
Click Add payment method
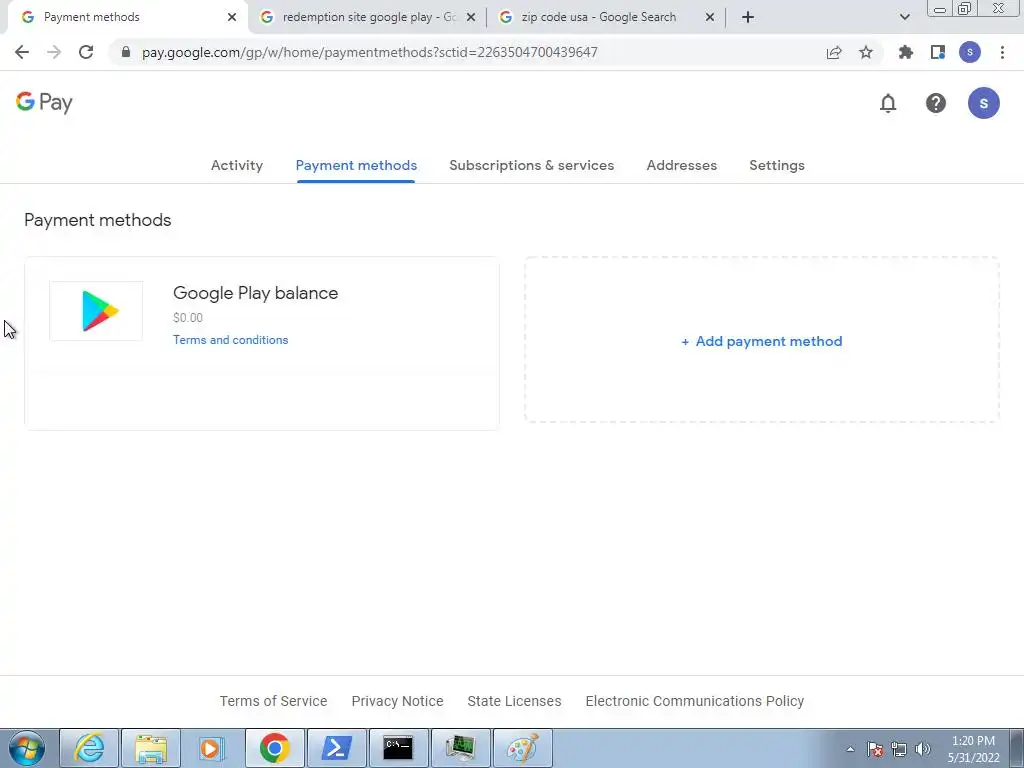tap(761, 341)
